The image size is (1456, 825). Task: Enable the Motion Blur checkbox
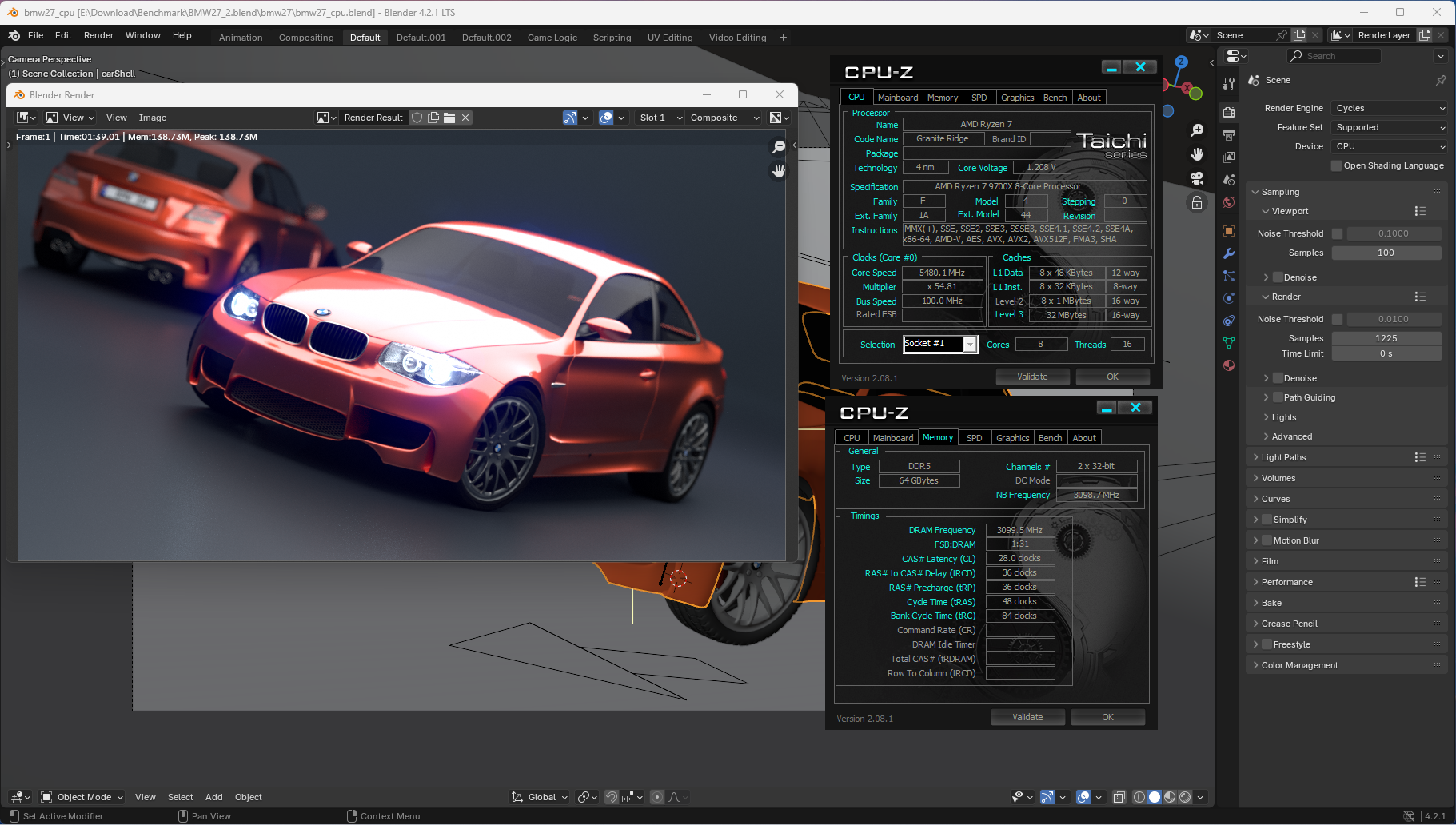(1267, 540)
